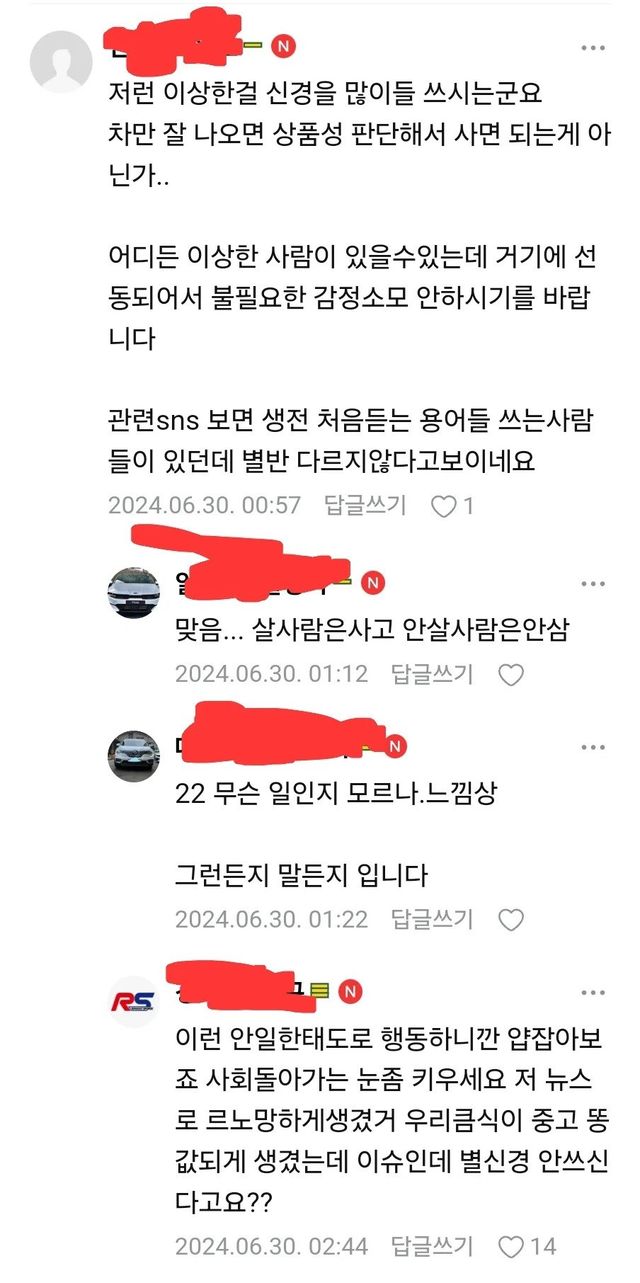This screenshot has height=1283, width=640.
Task: Open the gray default profile avatar
Action: click(61, 62)
